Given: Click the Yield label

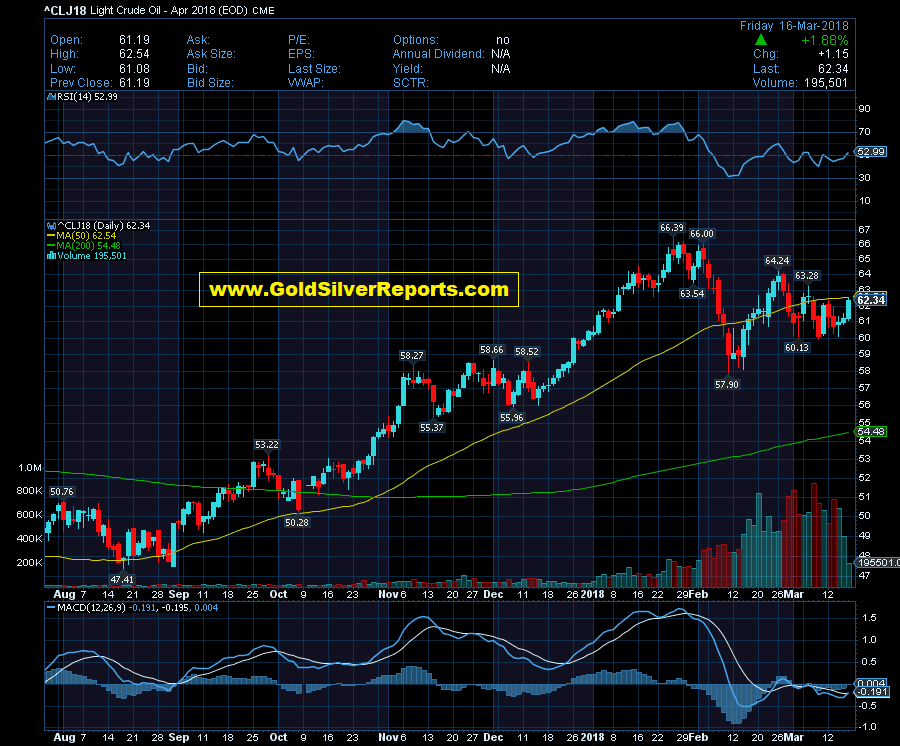Looking at the screenshot, I should click(408, 69).
